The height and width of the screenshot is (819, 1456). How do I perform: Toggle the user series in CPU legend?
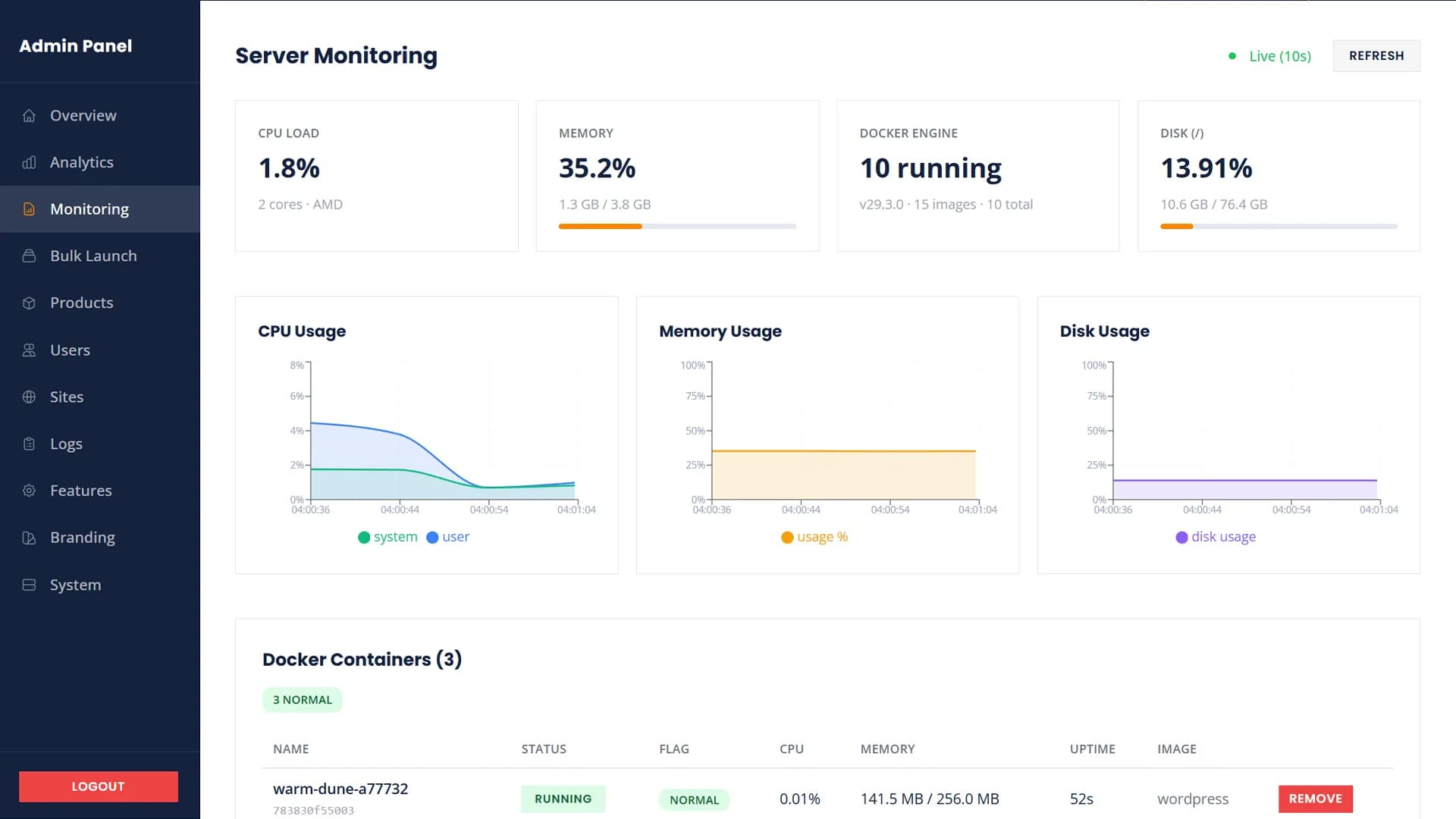(448, 537)
